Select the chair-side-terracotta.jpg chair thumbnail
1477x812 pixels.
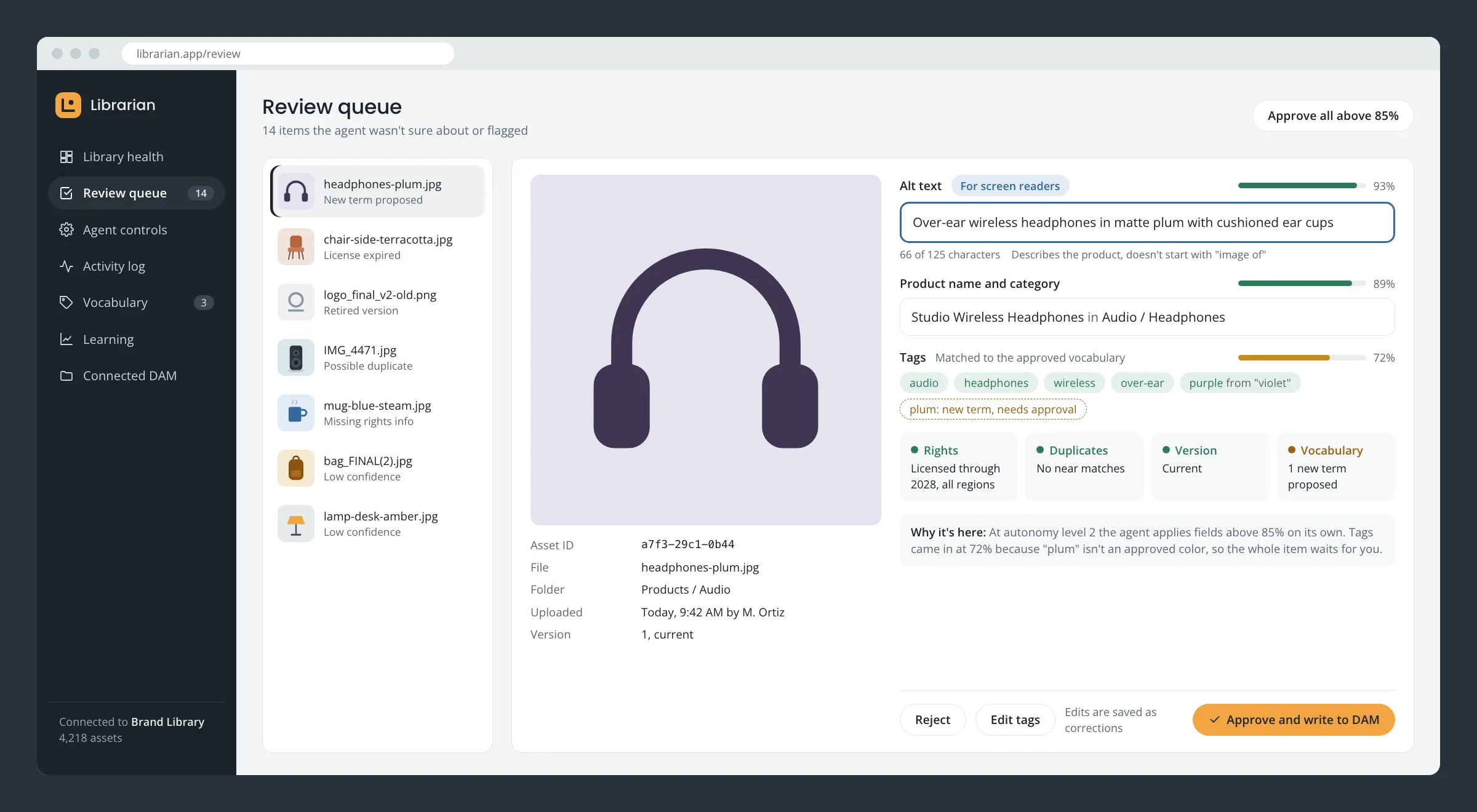point(296,247)
